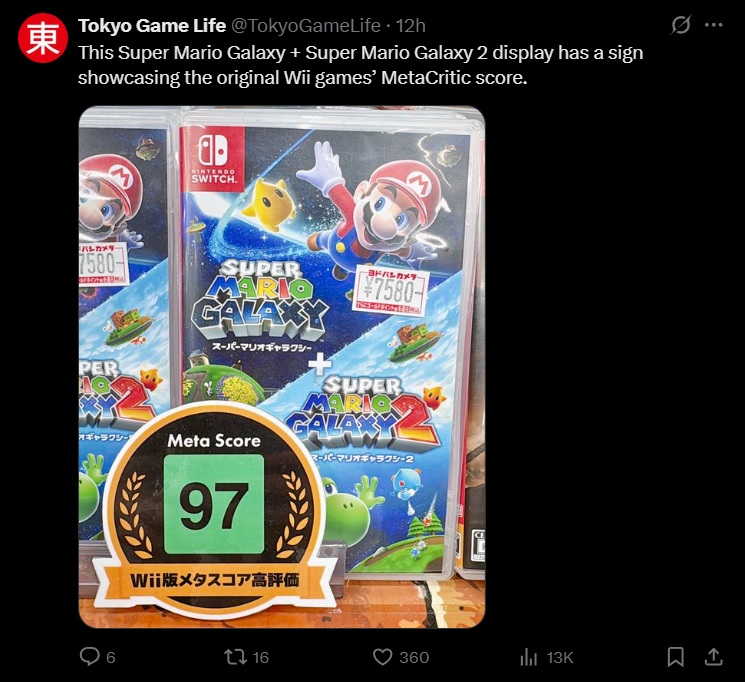Click the Meta Score 97 badge in photo
The image size is (745, 682).
[214, 509]
